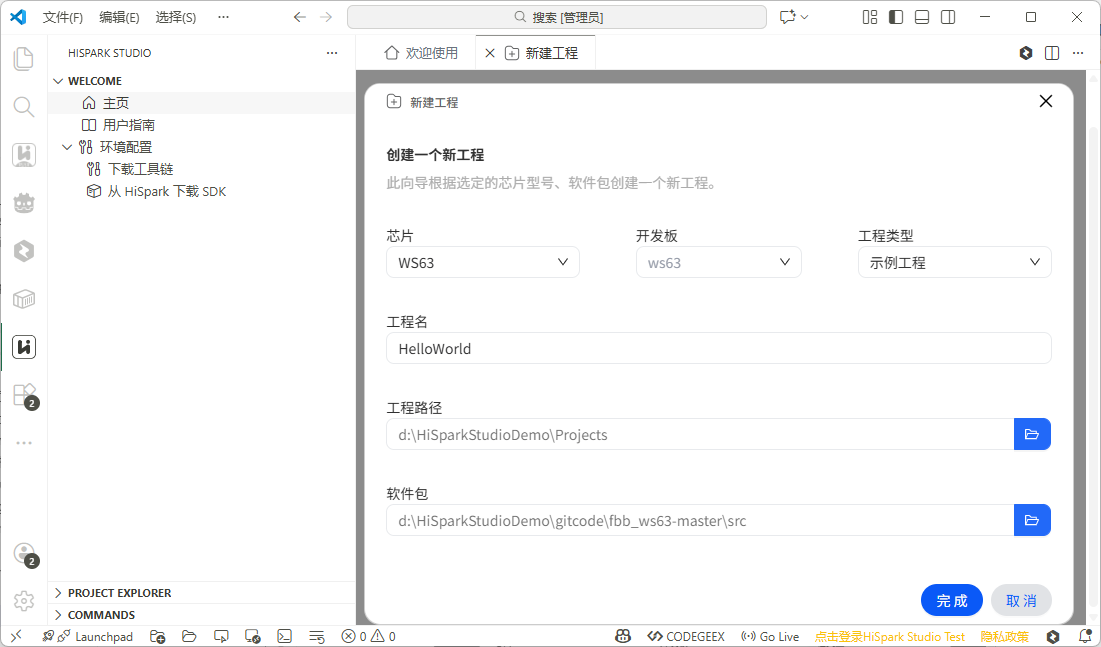This screenshot has width=1101, height=647.
Task: Open the 编辑(E) menu
Action: [x=119, y=17]
